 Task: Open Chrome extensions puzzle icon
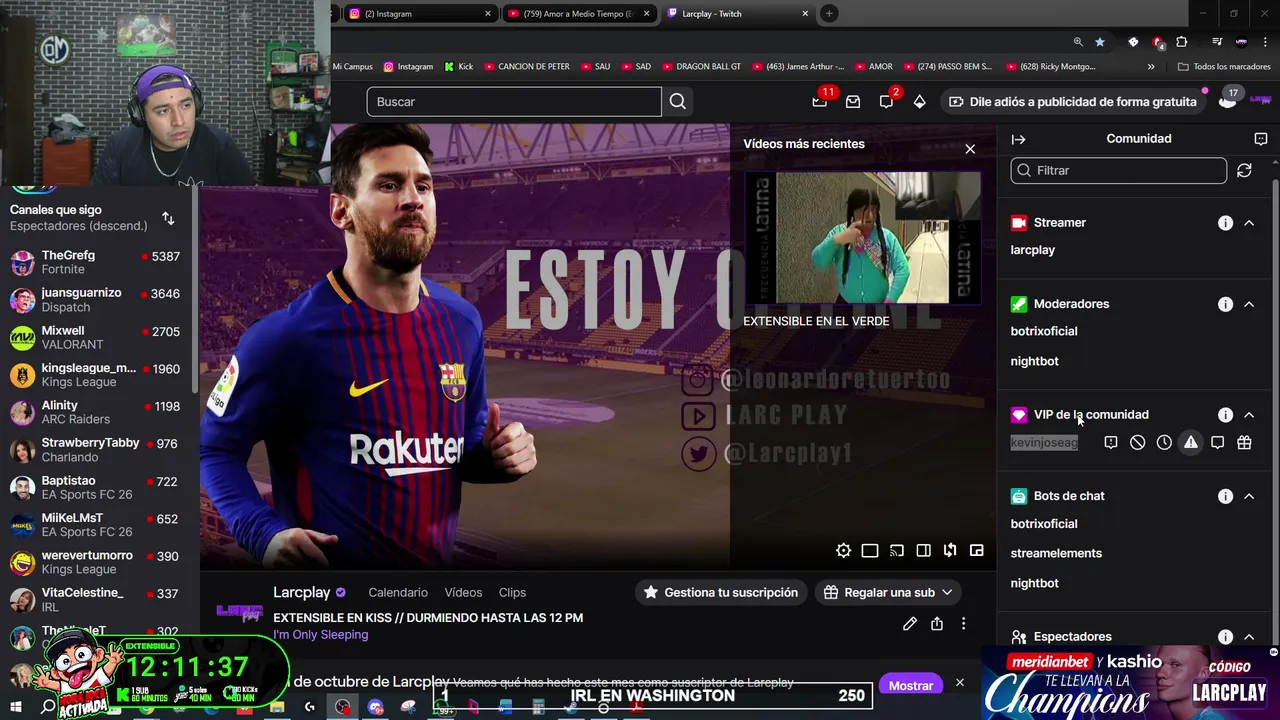click(x=1182, y=42)
